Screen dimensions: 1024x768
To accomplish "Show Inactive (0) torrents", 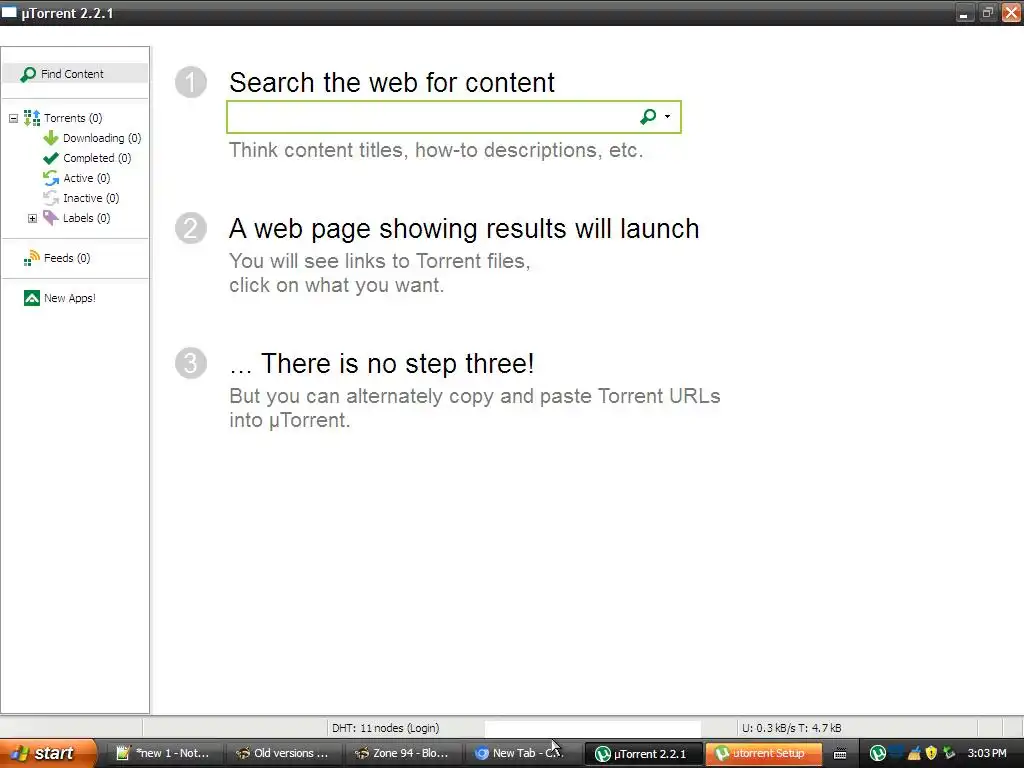I will tap(91, 198).
